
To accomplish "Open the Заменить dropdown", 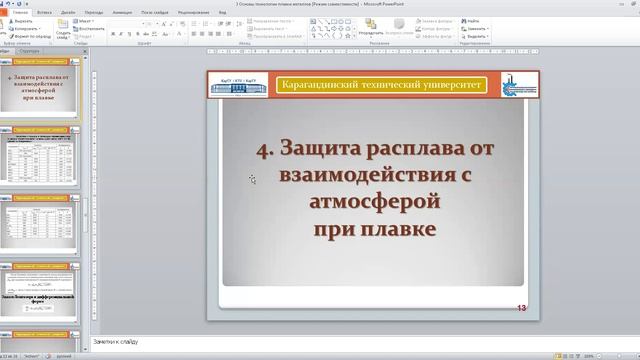I will click(x=475, y=29).
